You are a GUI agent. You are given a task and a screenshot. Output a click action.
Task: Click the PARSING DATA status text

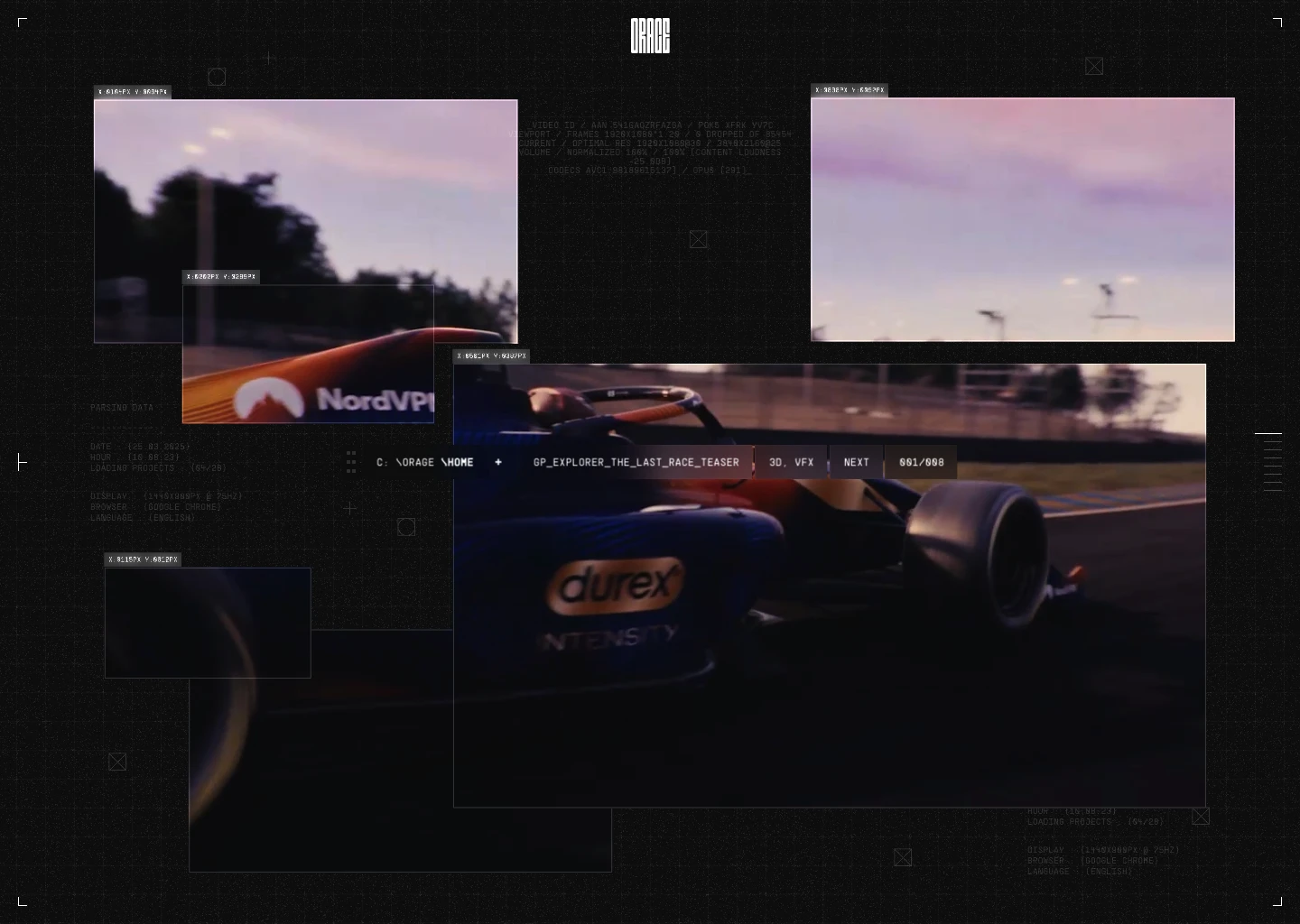(x=122, y=408)
